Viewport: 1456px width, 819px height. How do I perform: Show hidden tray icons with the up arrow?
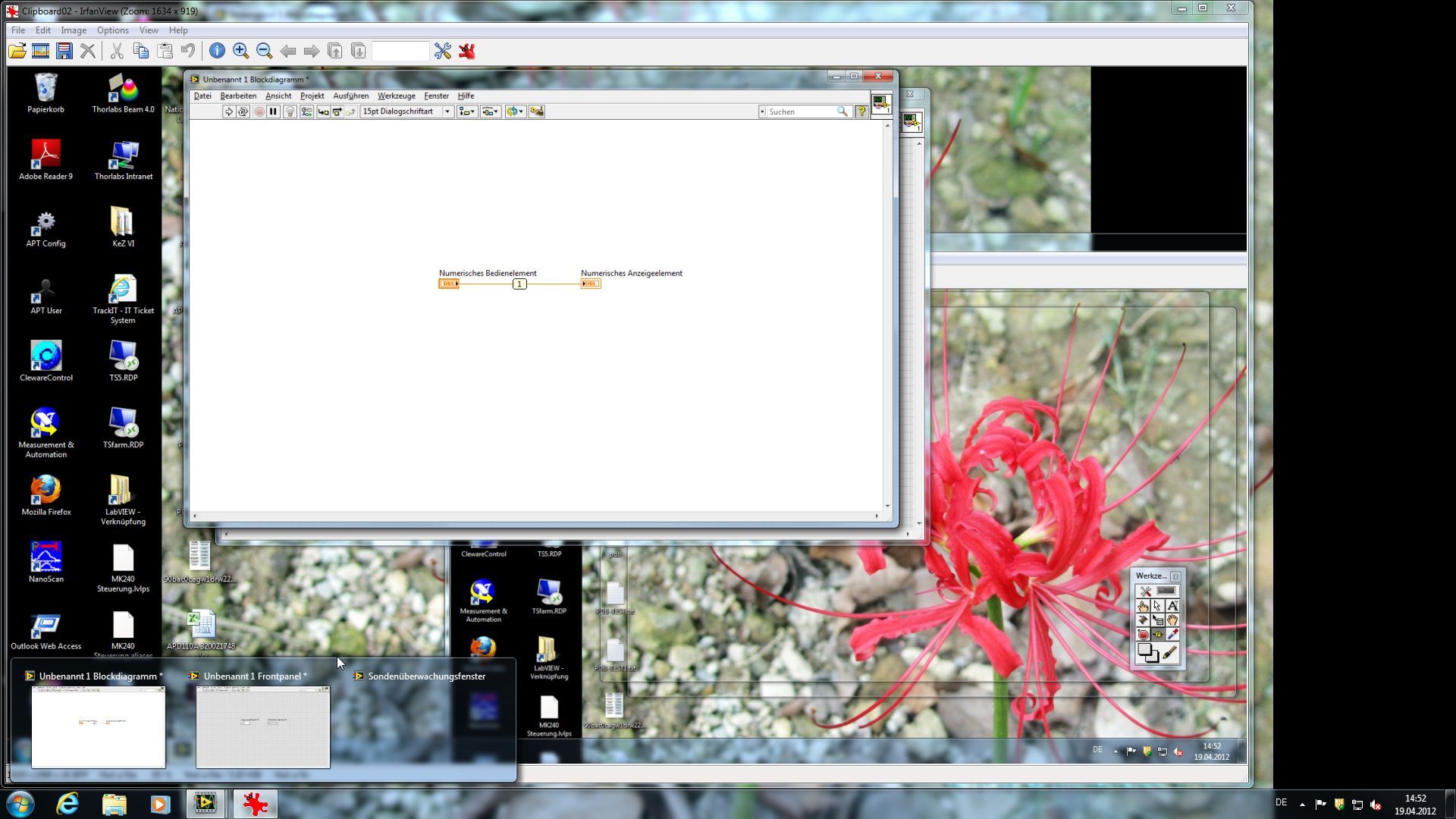point(1302,805)
